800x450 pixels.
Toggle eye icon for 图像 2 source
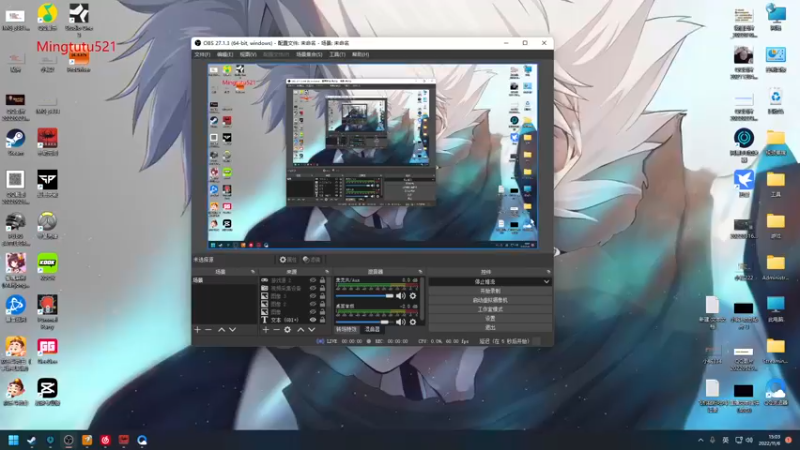[x=313, y=304]
